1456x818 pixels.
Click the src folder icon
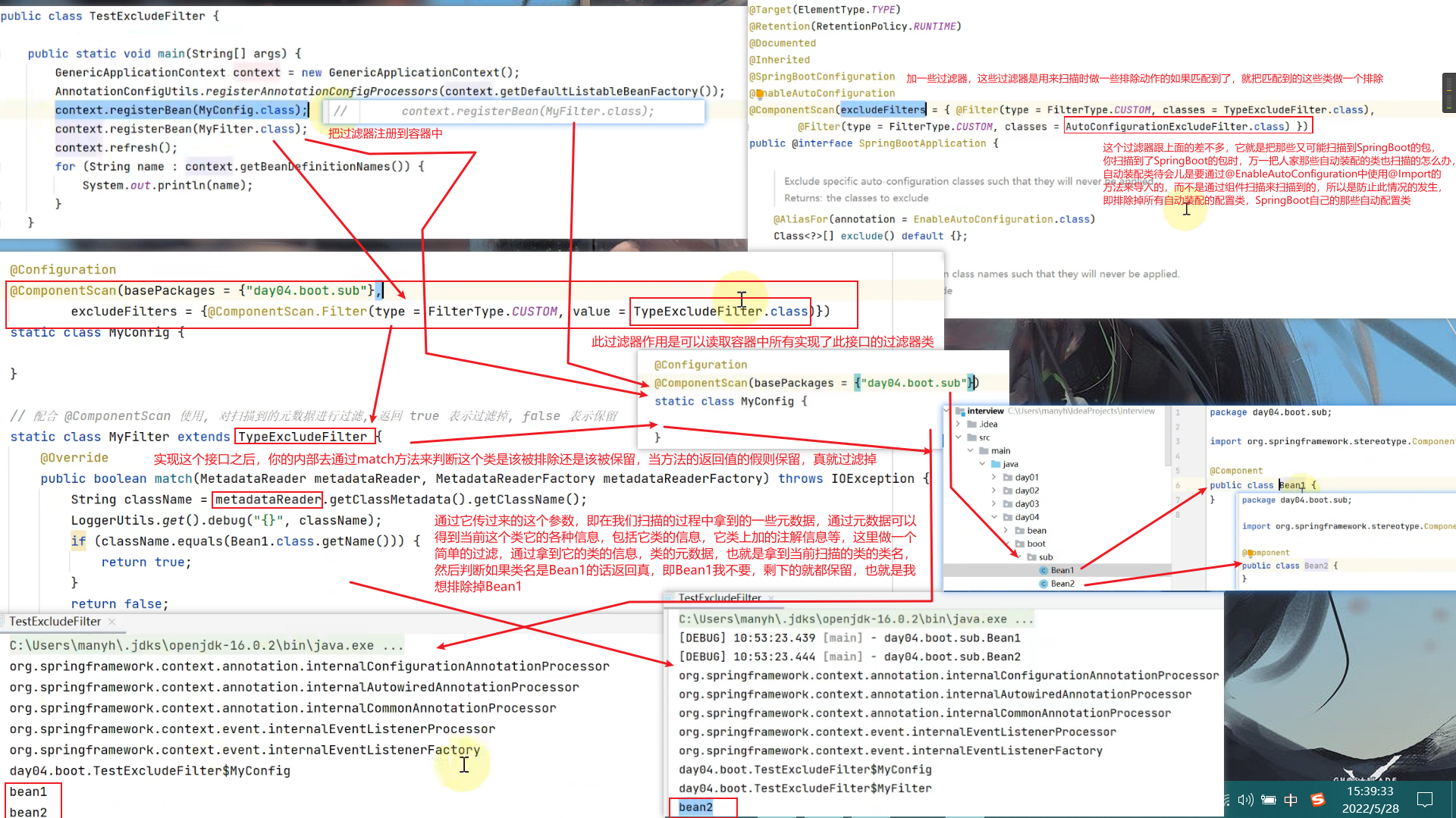click(x=971, y=437)
